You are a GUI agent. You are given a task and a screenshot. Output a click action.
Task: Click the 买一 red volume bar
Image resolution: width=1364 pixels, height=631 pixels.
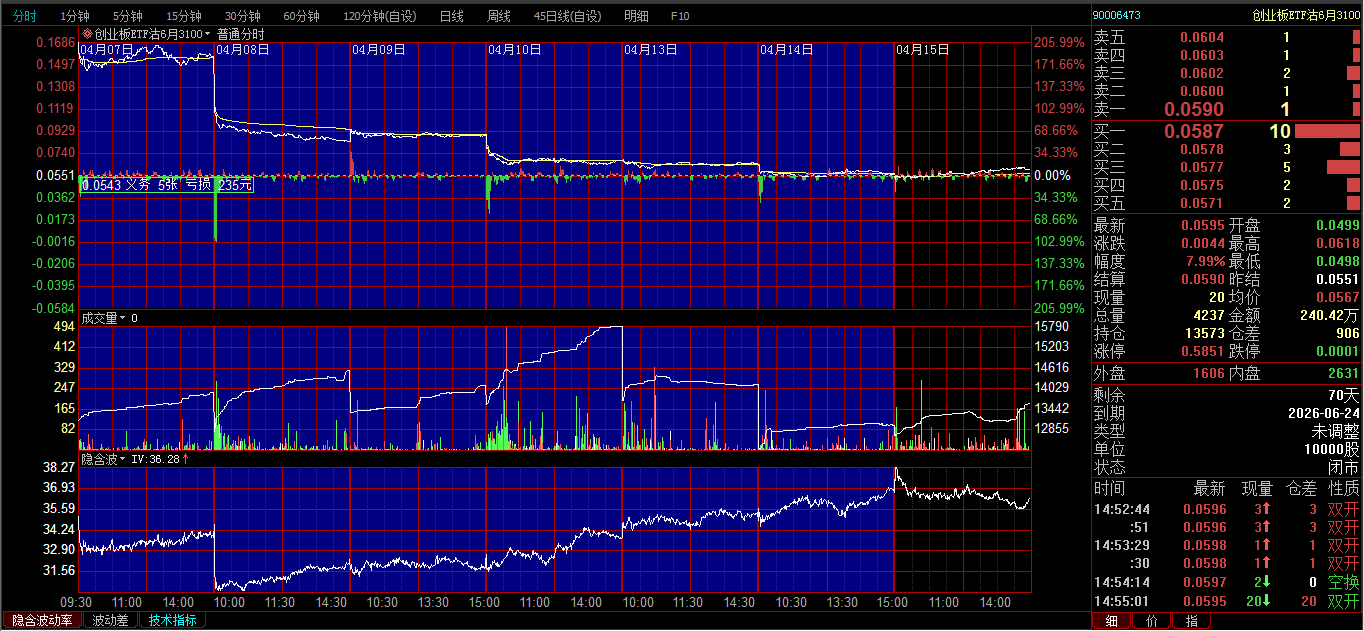1327,131
